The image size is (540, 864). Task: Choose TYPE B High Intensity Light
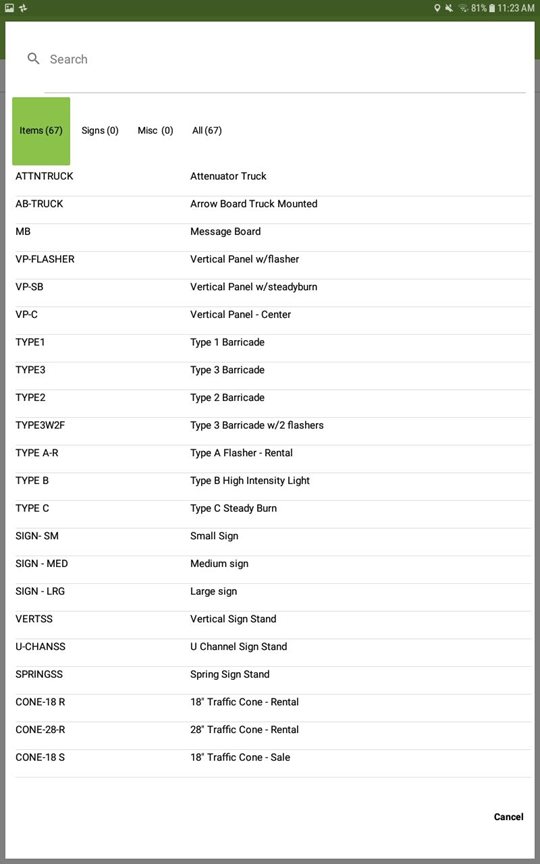[273, 480]
